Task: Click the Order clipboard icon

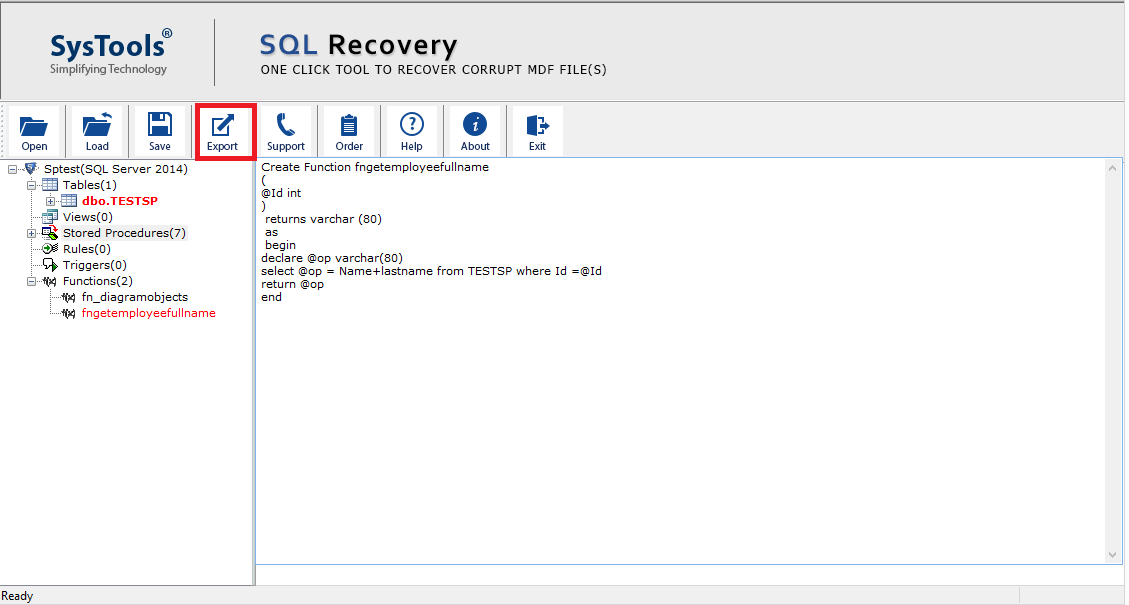Action: coord(349,131)
